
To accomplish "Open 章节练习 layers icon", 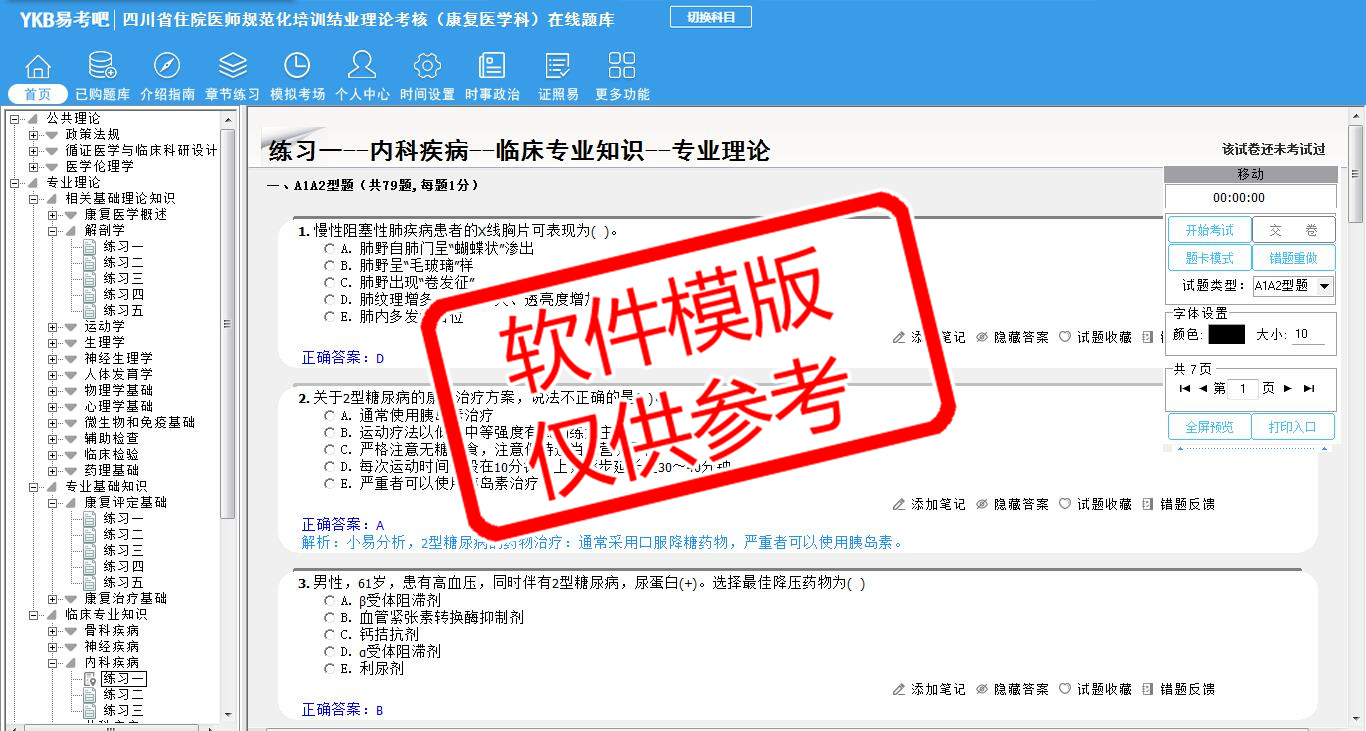I will pos(232,67).
